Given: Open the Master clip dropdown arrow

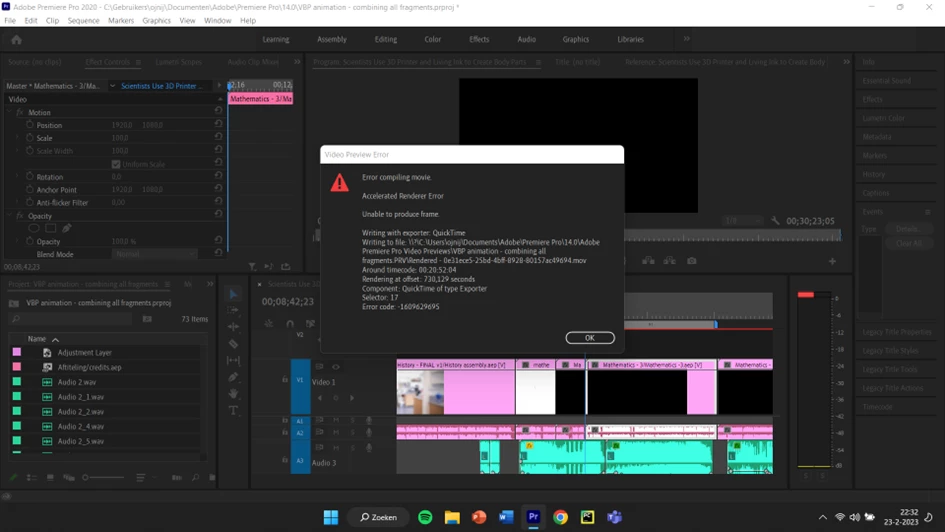Looking at the screenshot, I should [112, 86].
